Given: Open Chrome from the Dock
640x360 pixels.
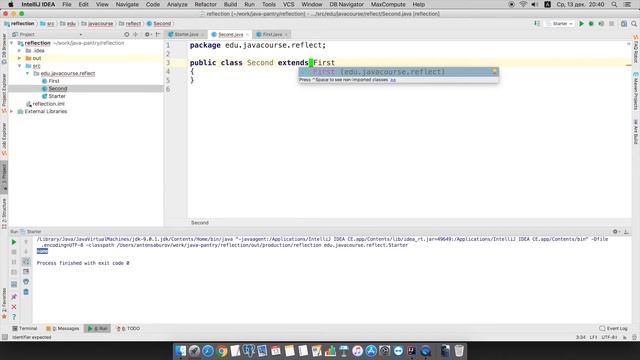Looking at the screenshot, I should click(222, 351).
